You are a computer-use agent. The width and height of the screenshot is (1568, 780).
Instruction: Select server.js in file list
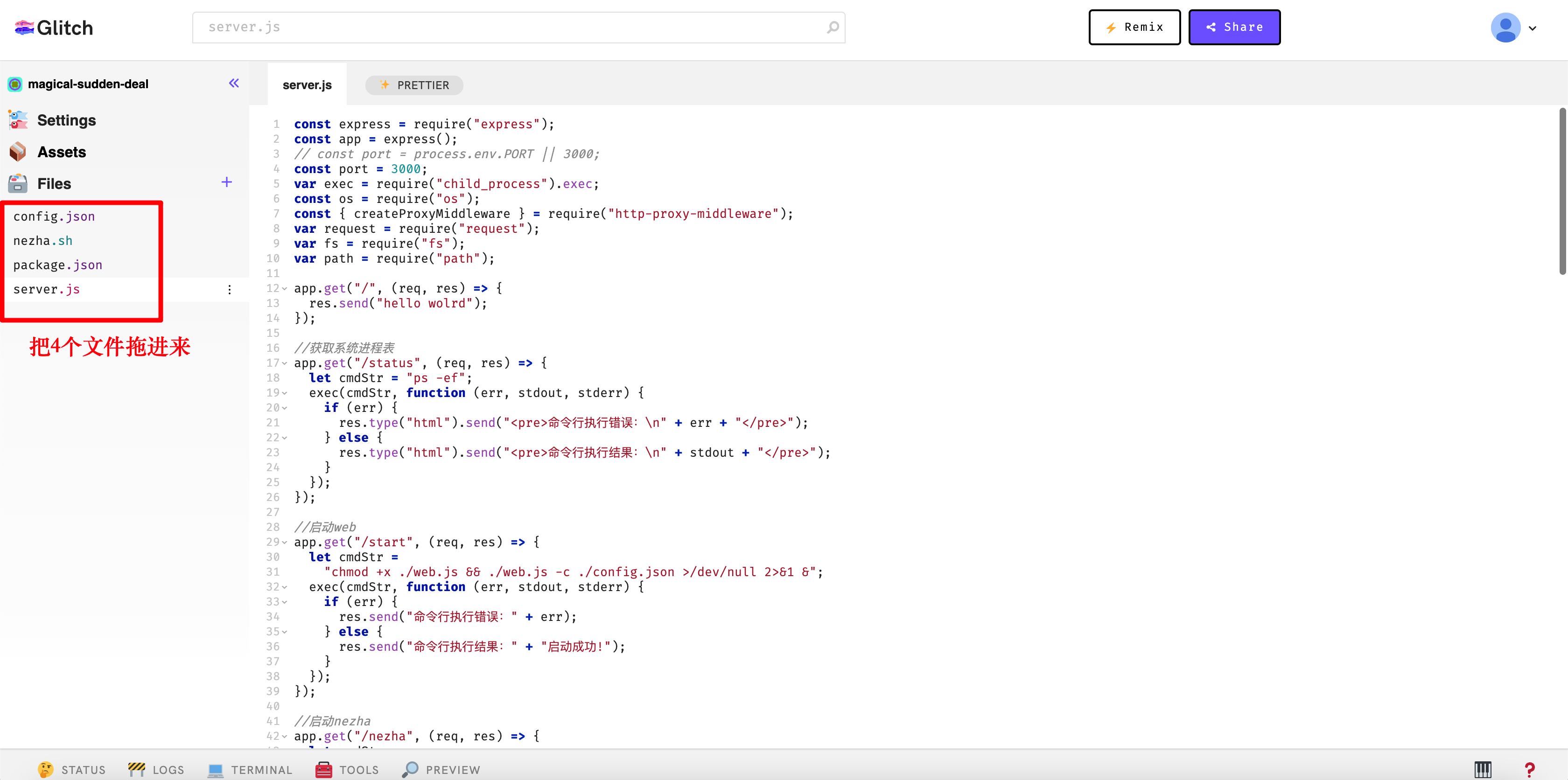coord(46,290)
